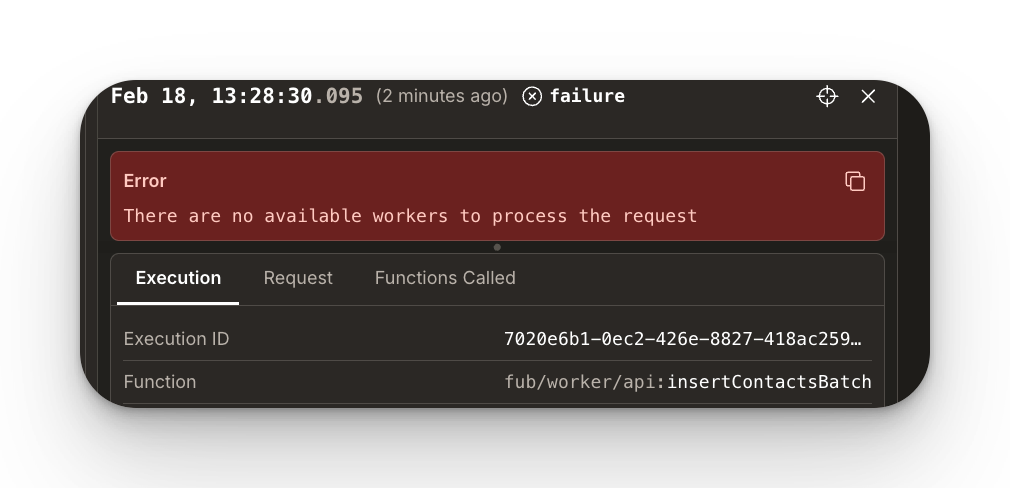1010x488 pixels.
Task: Click the Feb 18 13:28:30 timestamp
Action: click(x=212, y=96)
